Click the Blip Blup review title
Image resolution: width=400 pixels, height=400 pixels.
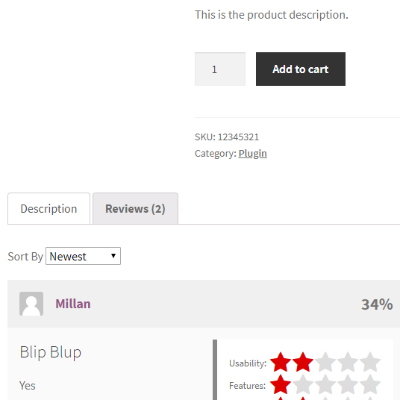[51, 352]
